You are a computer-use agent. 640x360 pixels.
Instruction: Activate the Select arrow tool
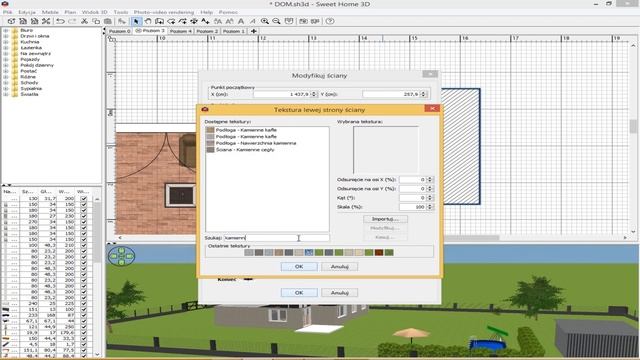pyautogui.click(x=136, y=21)
